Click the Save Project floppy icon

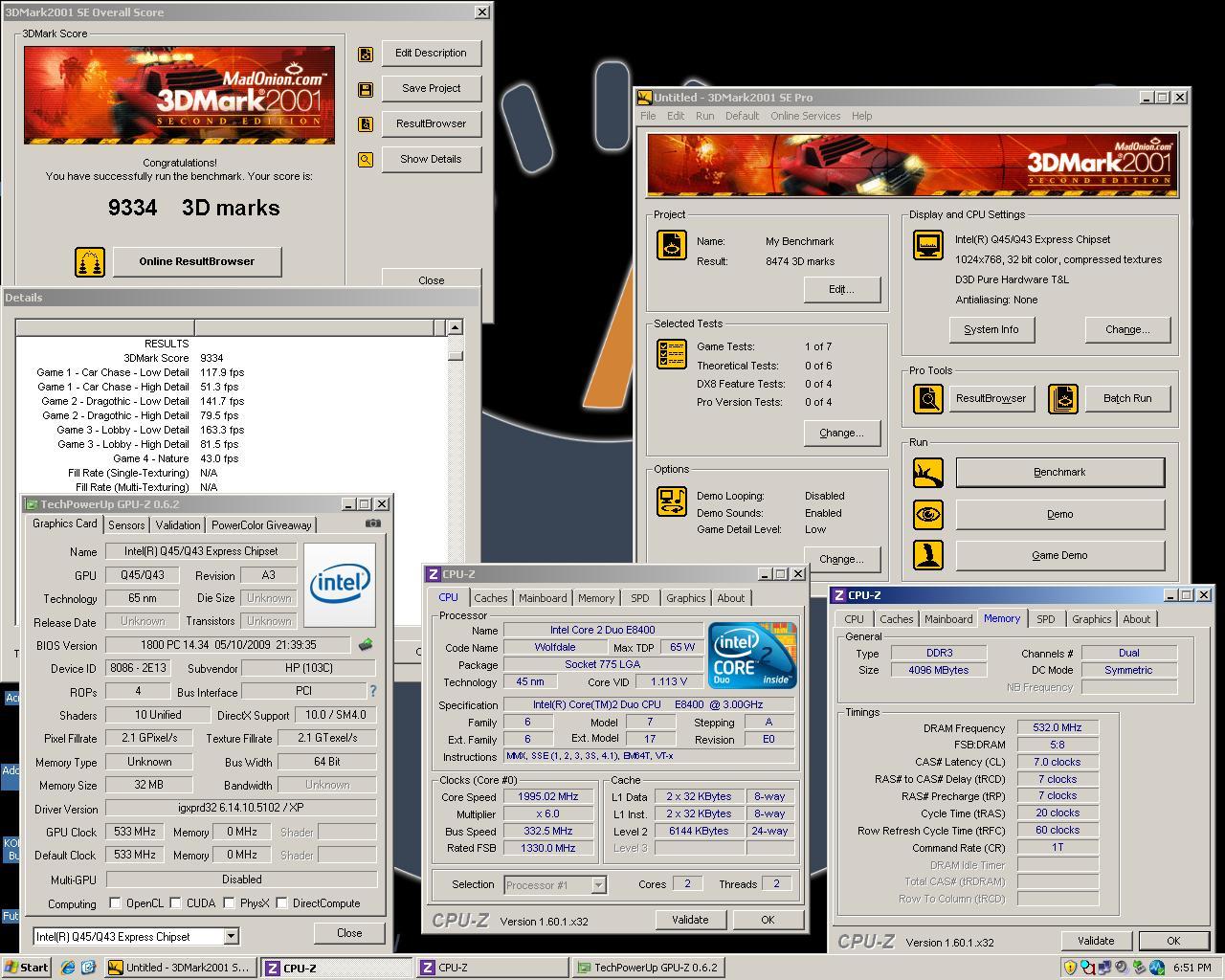366,89
